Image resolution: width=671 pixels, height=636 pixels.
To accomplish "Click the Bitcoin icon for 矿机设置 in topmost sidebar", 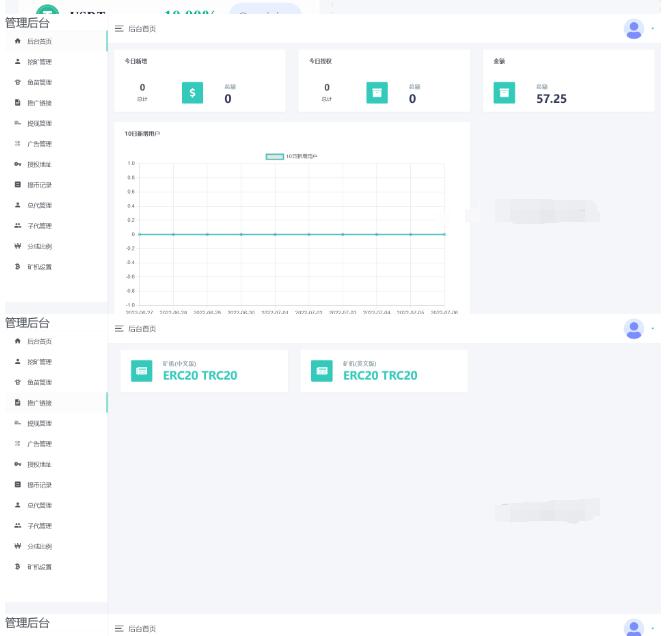I will tap(18, 267).
